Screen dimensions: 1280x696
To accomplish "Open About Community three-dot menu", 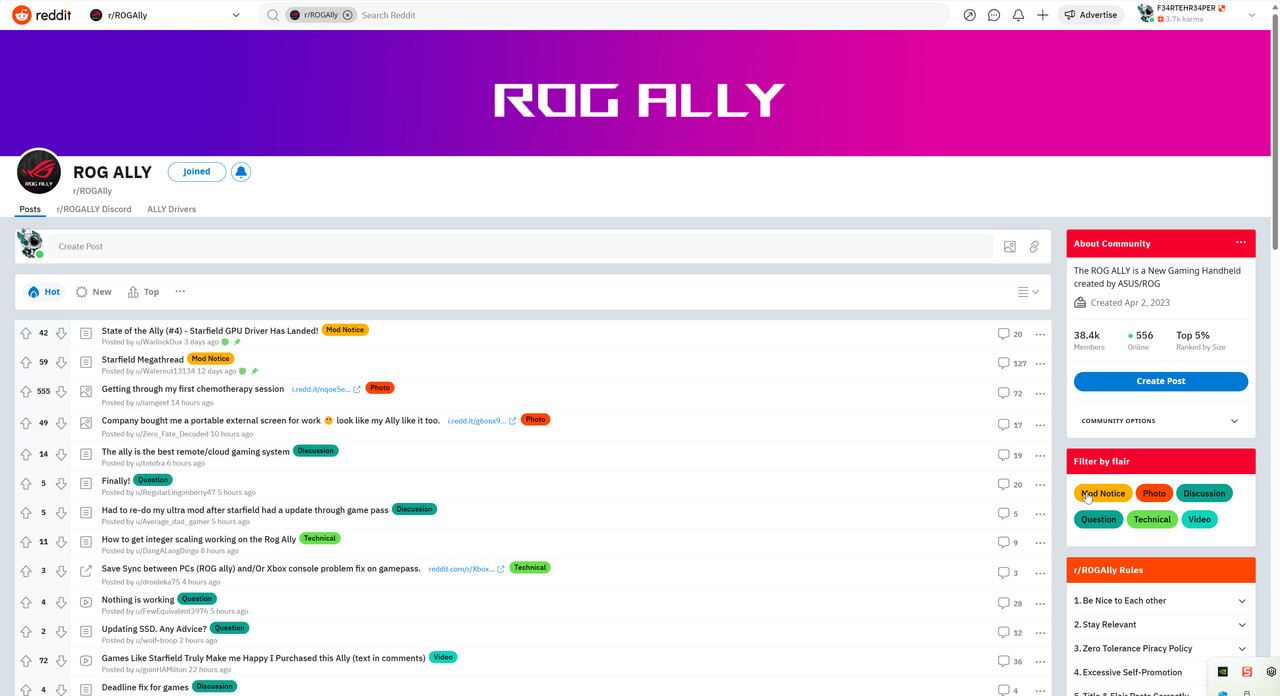I will tap(1241, 242).
